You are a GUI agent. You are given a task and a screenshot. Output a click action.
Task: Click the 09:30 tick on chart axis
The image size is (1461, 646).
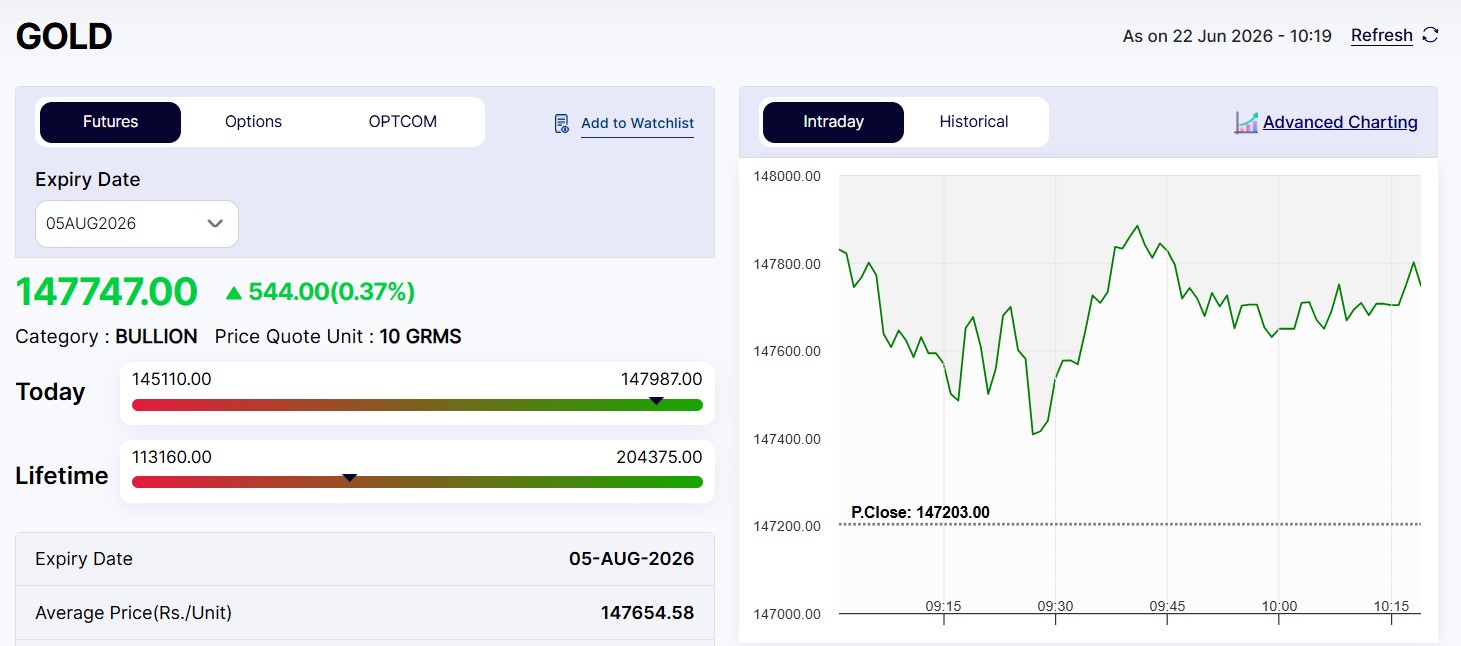[1055, 606]
